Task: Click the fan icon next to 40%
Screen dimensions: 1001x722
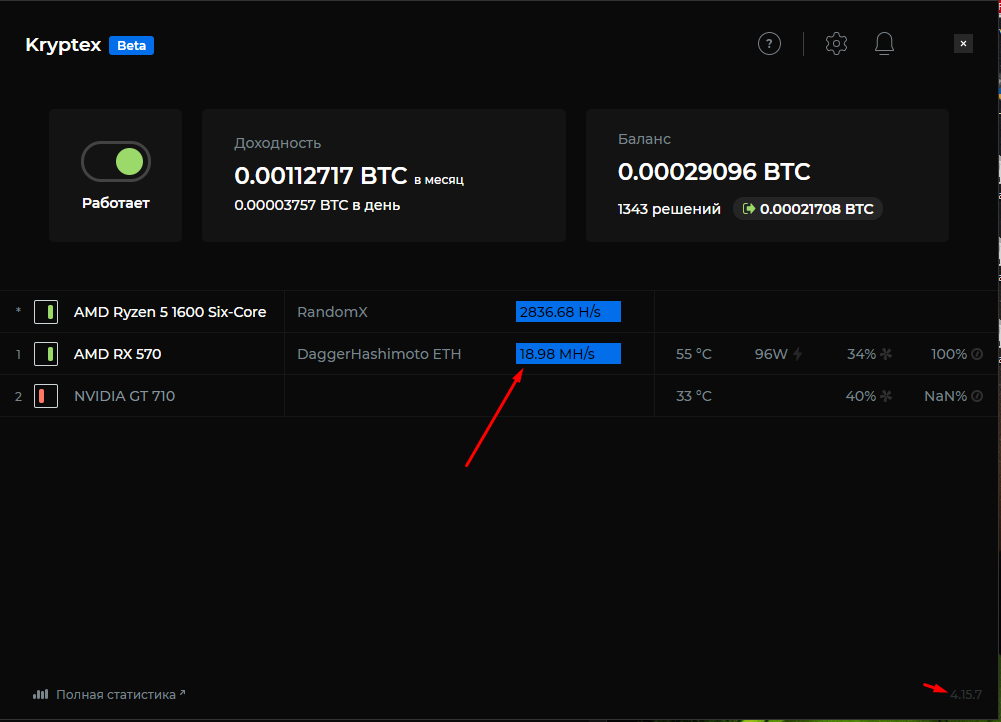Action: tap(886, 396)
